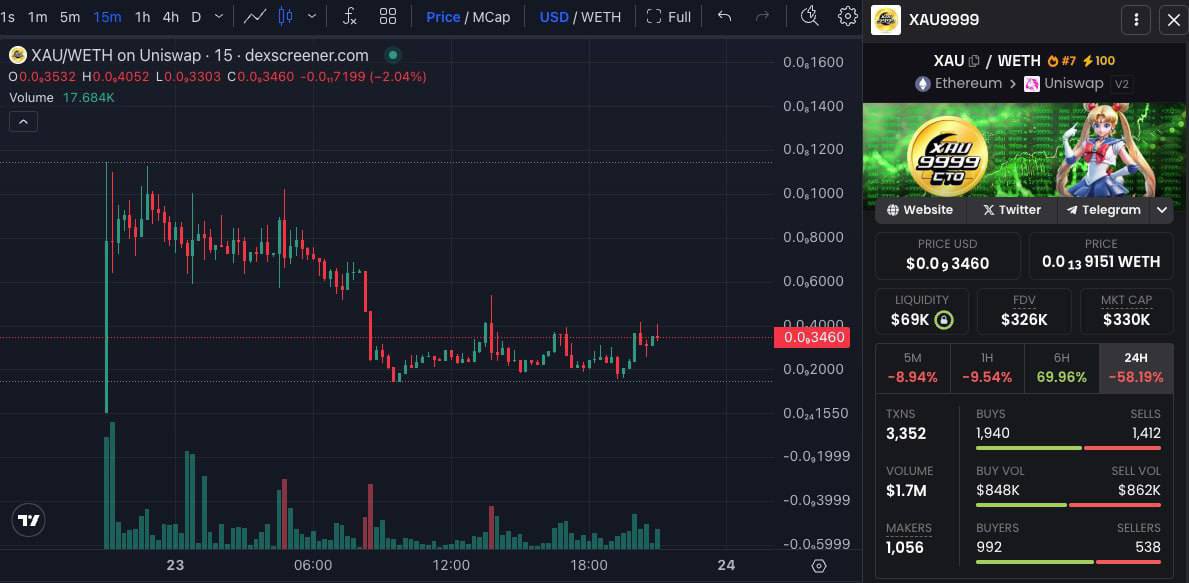Viewport: 1189px width, 583px height.
Task: Click the fire #7 trending badge
Action: 1062,61
